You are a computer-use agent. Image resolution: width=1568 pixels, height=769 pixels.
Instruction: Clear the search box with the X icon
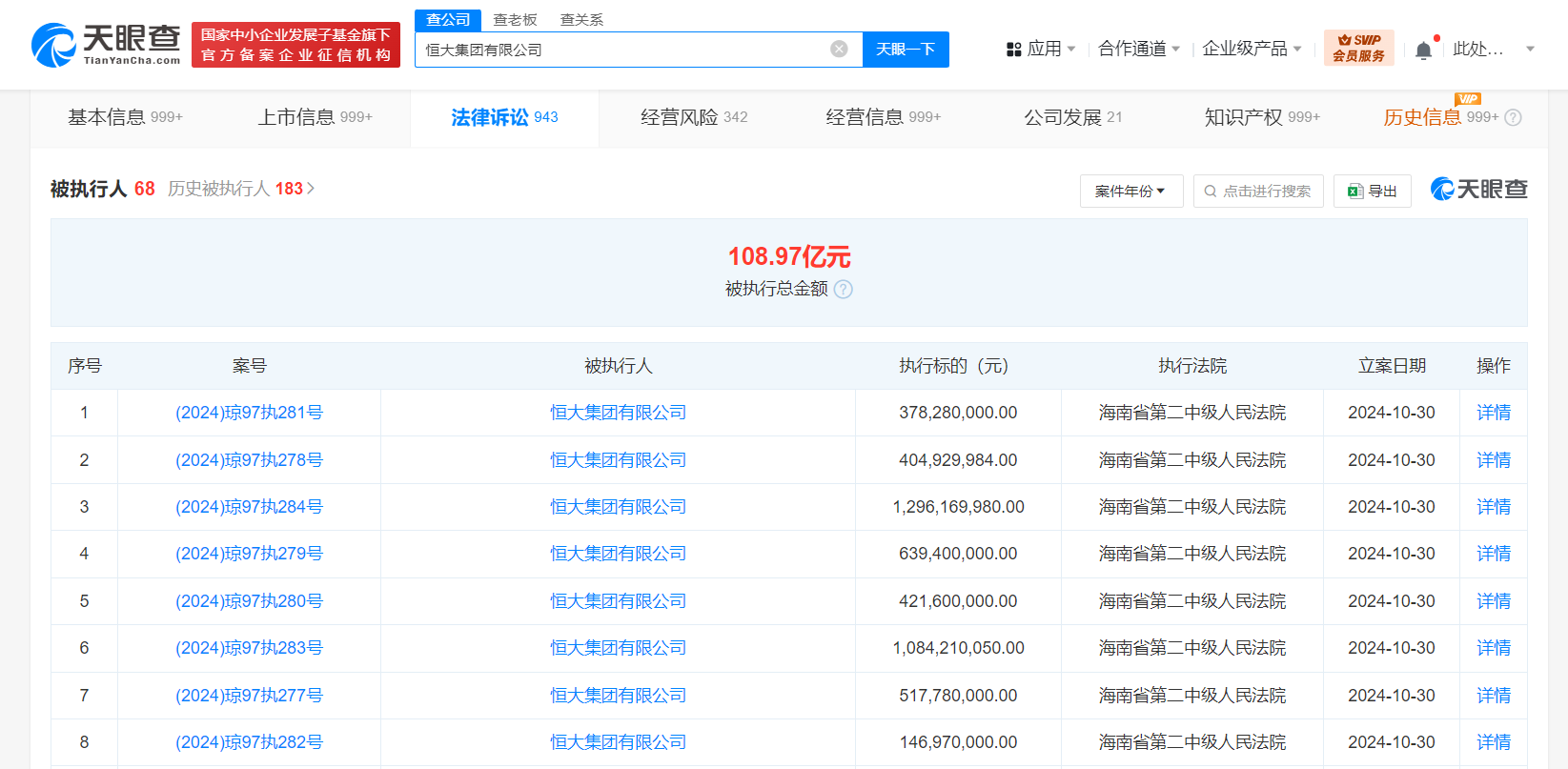(x=839, y=50)
